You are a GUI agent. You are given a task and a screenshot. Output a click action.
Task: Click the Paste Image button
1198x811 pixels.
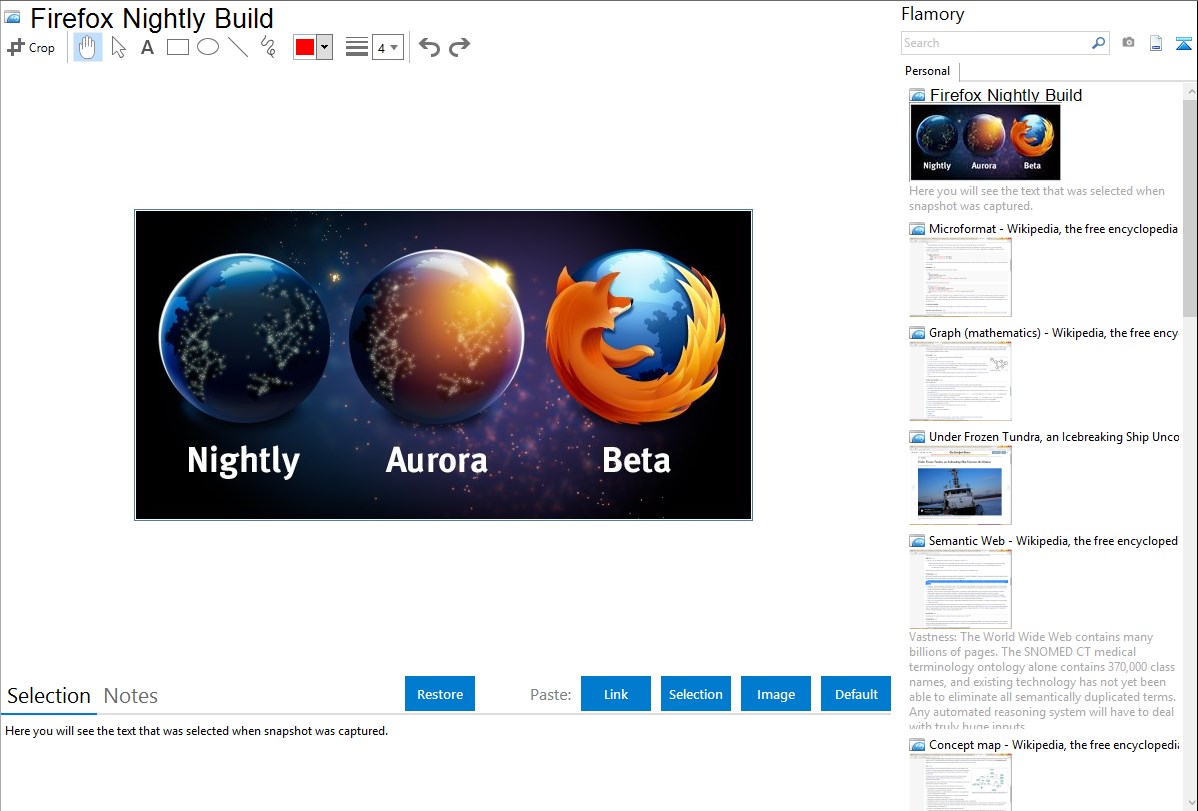pyautogui.click(x=776, y=694)
